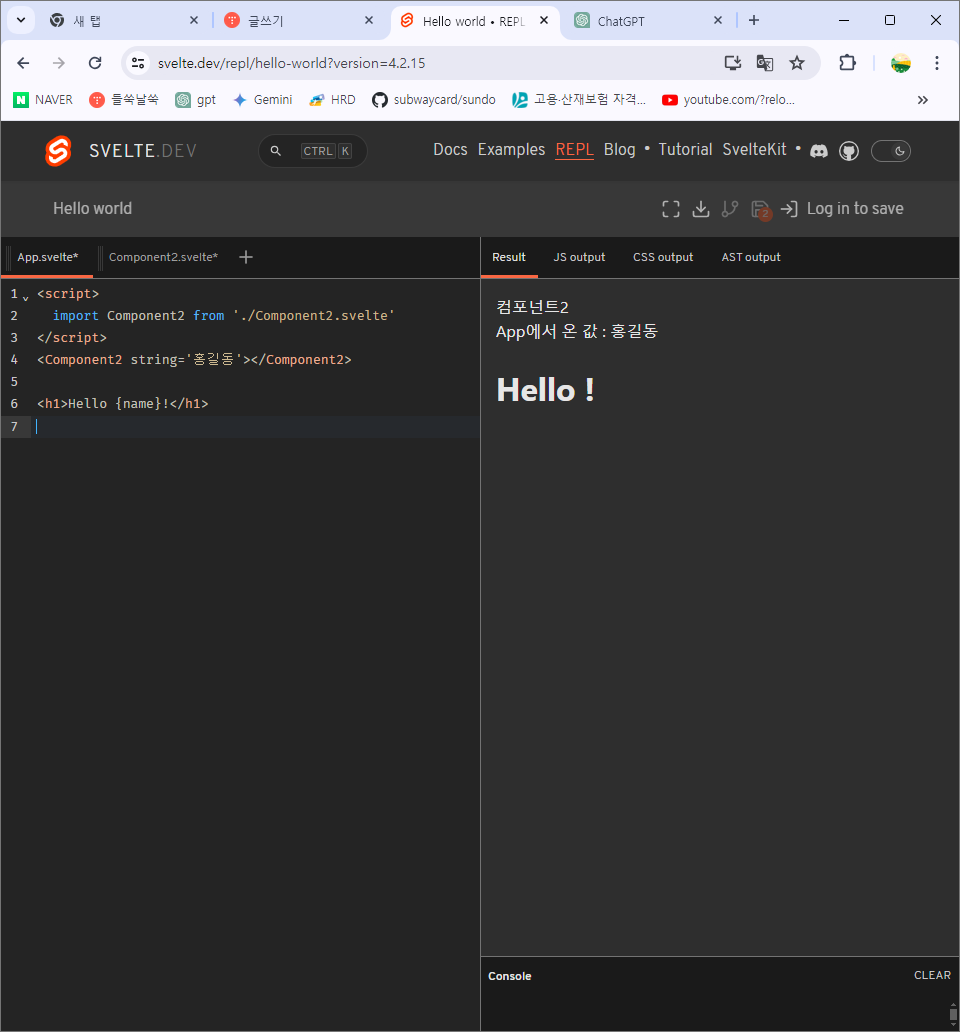
Task: Click the h1 Hello {name} code line
Action: 123,403
